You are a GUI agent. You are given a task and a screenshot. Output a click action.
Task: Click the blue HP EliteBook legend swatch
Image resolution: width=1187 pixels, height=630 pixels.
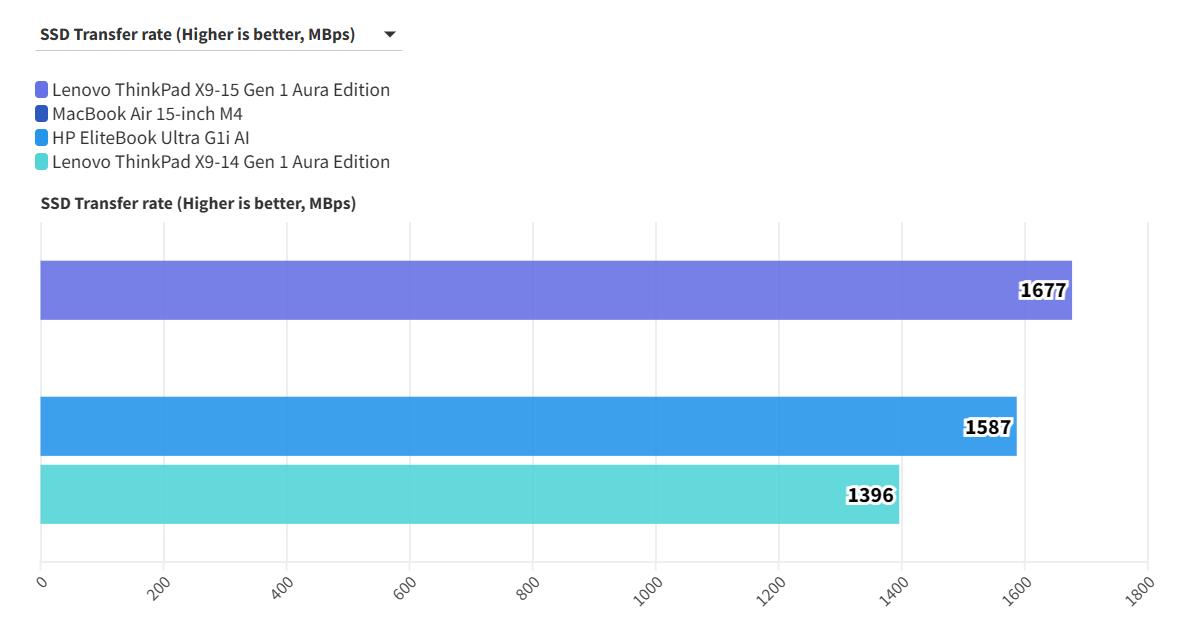point(41,138)
